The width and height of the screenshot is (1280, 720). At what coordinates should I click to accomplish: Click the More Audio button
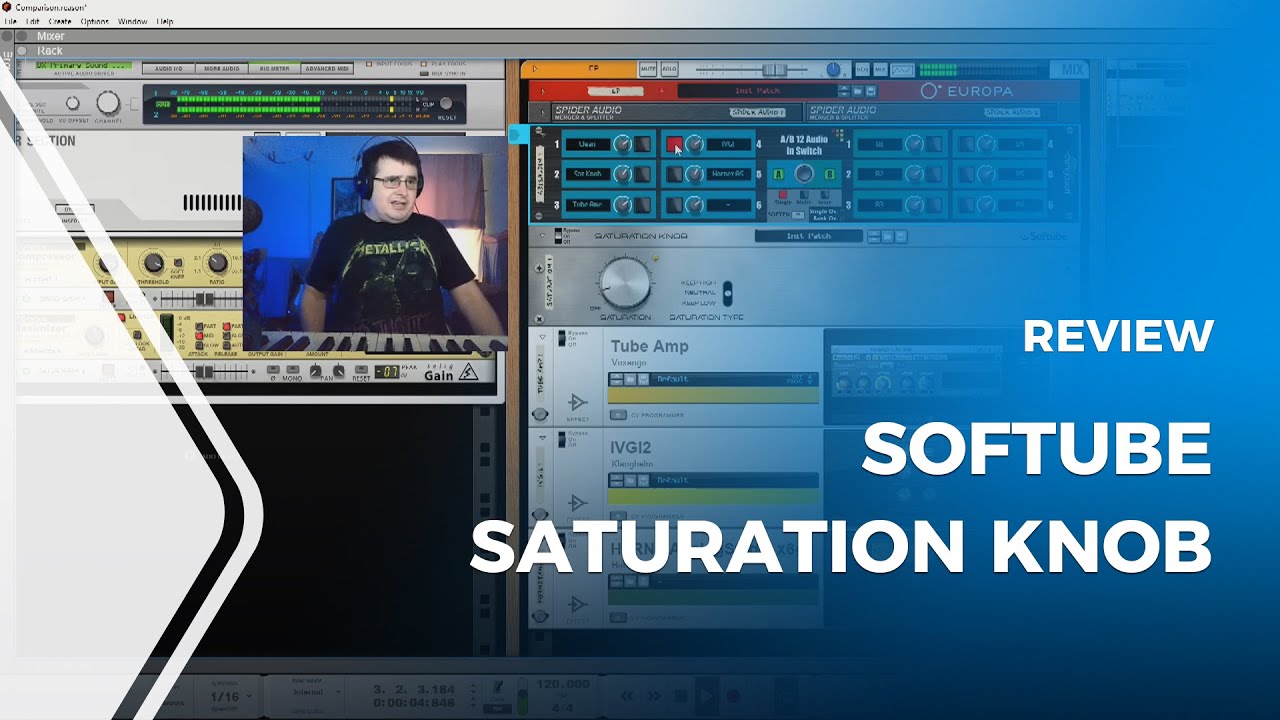[x=221, y=69]
